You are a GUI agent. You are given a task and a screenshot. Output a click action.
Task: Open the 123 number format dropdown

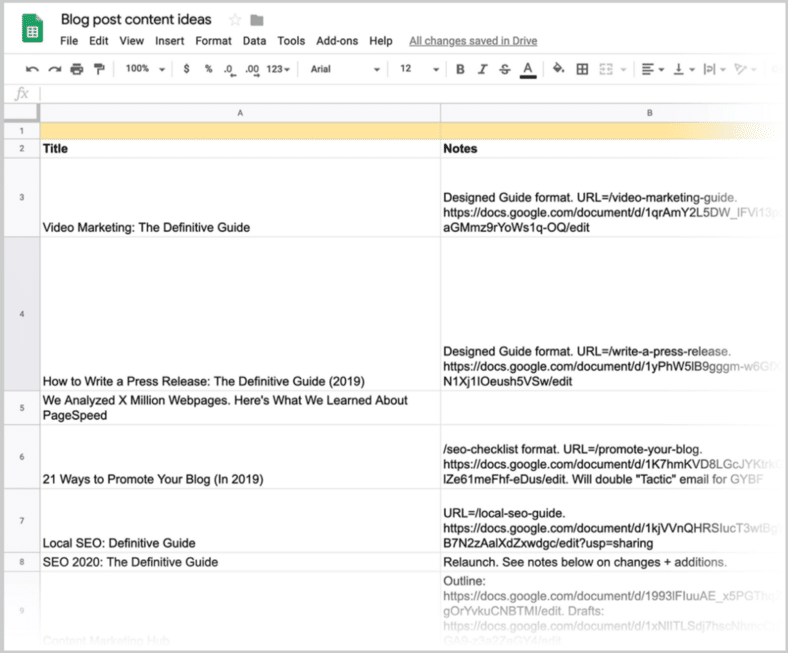[278, 69]
